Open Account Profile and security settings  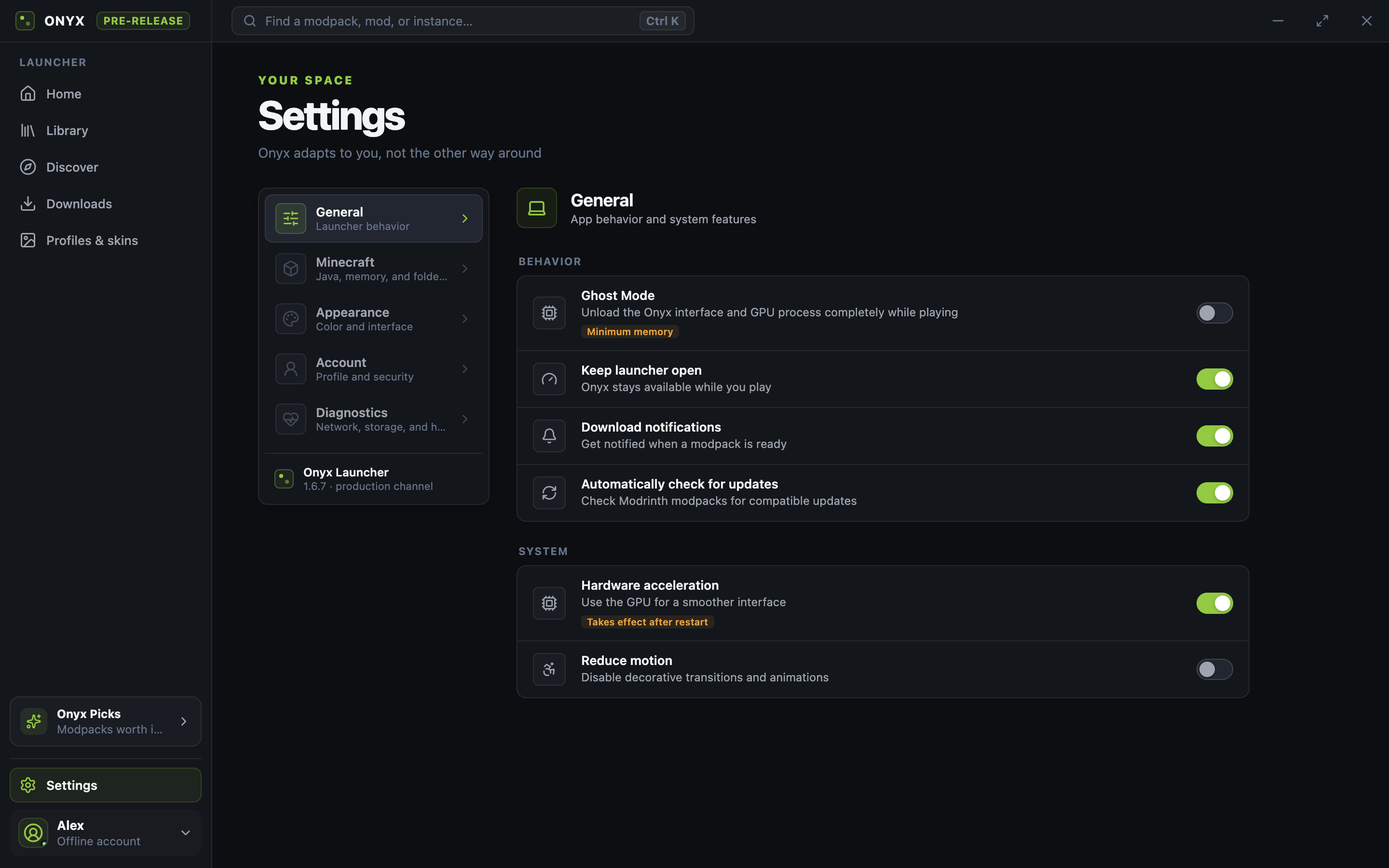(x=374, y=369)
